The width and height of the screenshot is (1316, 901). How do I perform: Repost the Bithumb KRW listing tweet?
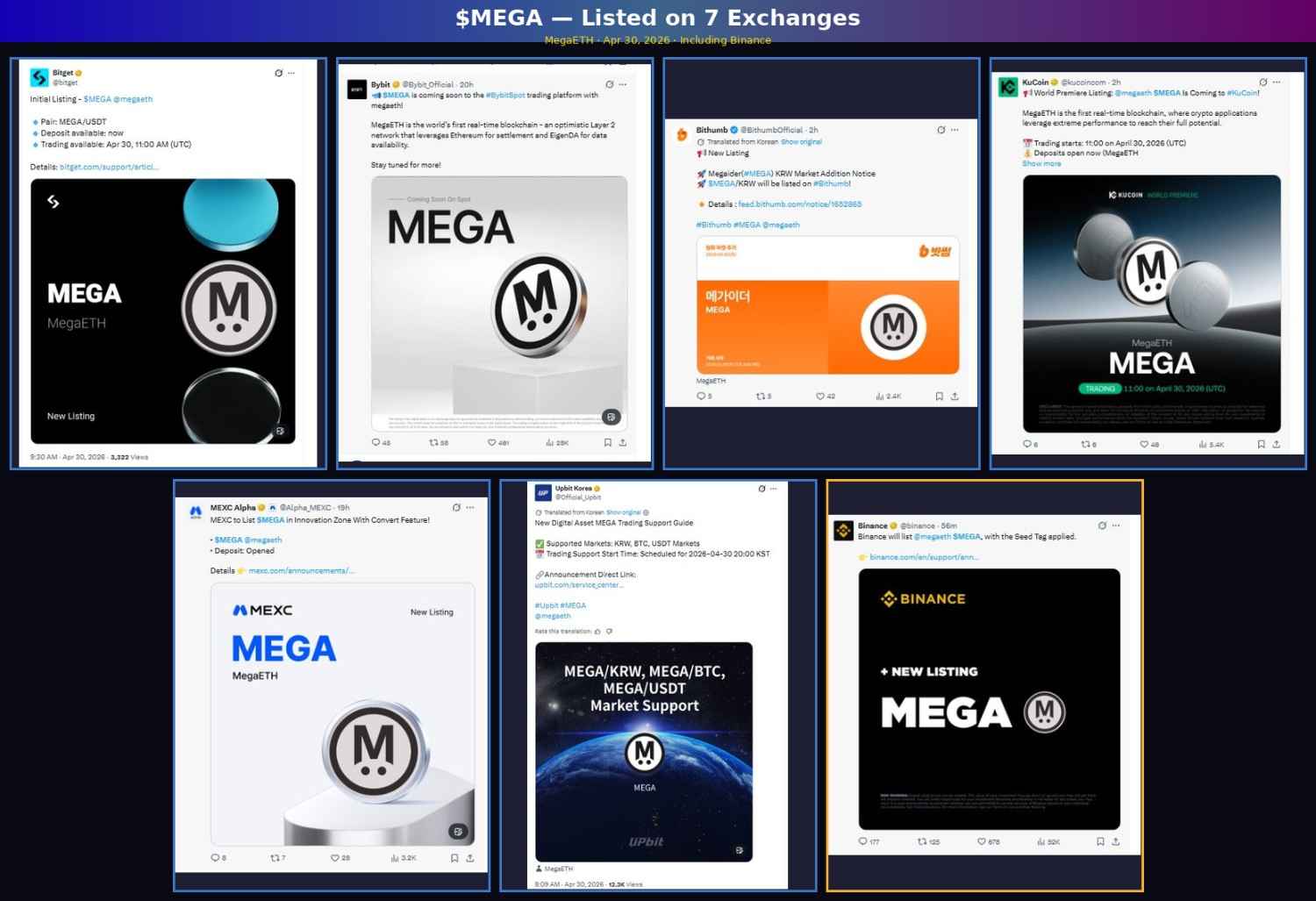point(759,396)
